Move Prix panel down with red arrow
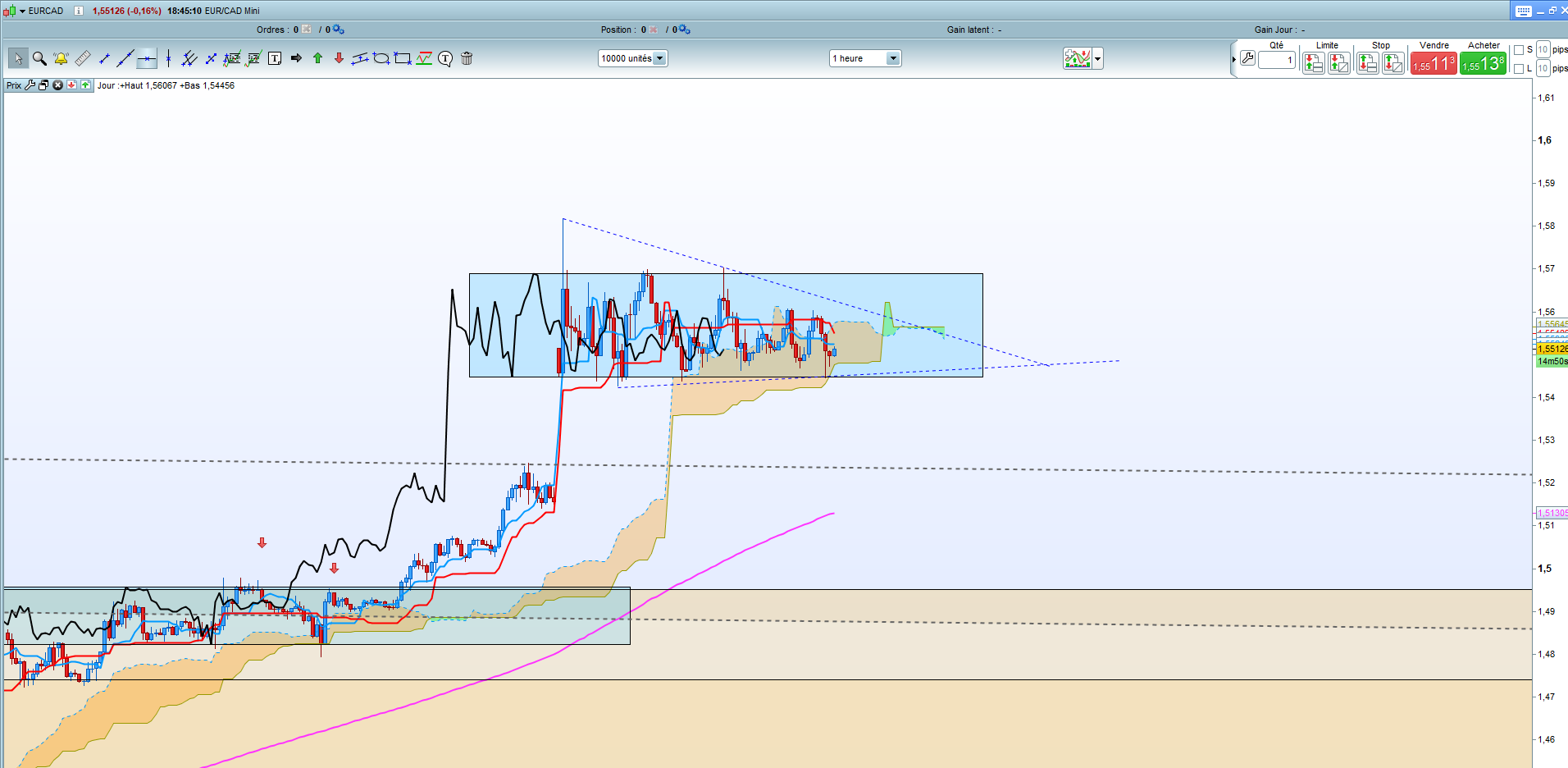 pos(71,85)
